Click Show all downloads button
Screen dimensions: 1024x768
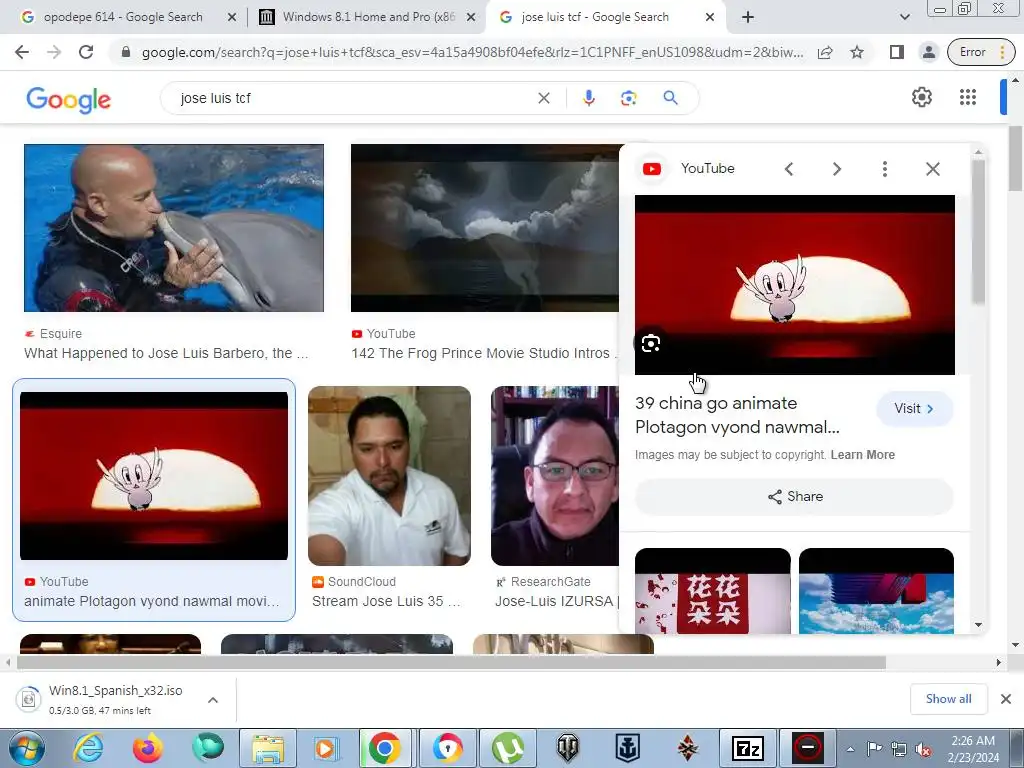click(x=948, y=699)
